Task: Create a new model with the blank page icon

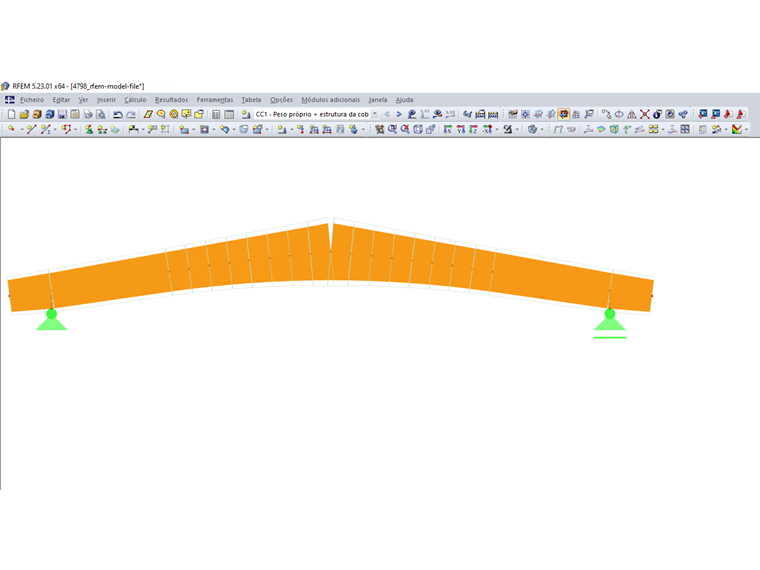Action: pos(11,114)
